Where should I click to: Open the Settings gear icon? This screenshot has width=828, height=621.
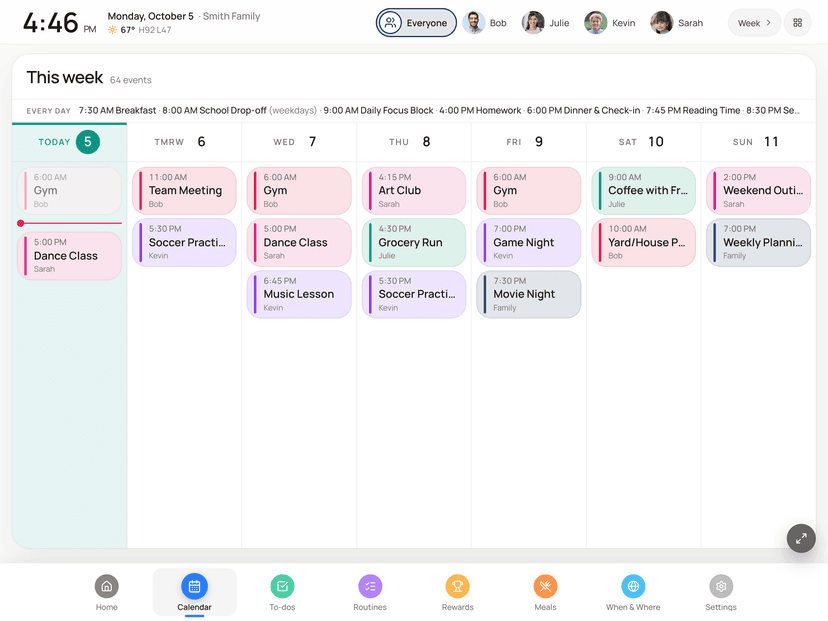721,586
